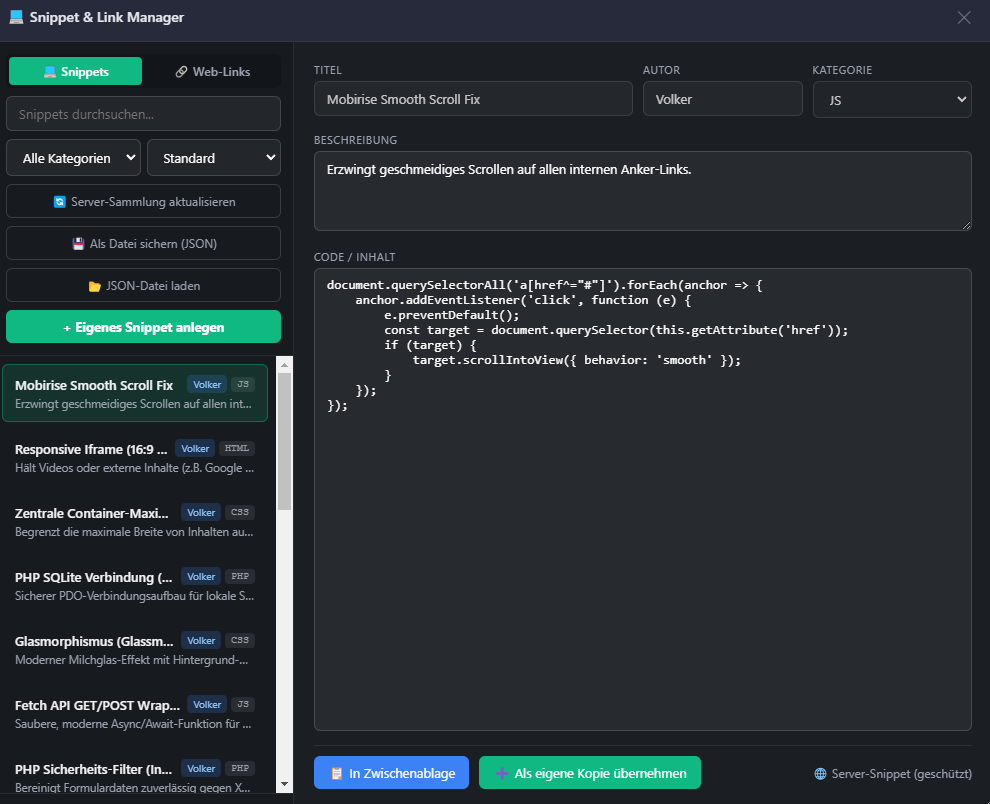
Task: Click the Server-Snippet (geschützt) label
Action: [x=901, y=774]
